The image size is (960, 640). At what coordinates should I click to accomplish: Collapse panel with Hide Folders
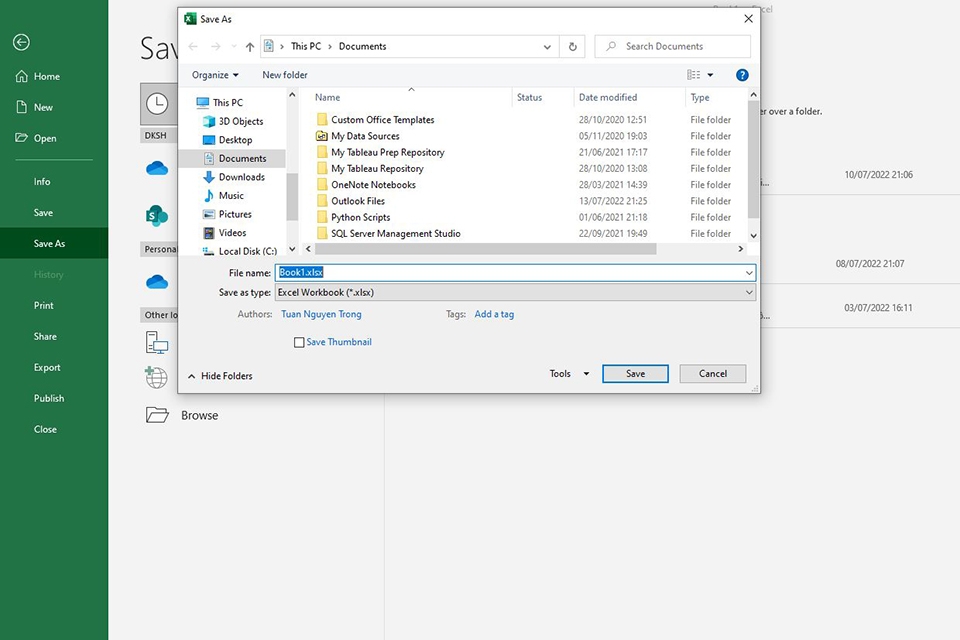click(x=220, y=376)
